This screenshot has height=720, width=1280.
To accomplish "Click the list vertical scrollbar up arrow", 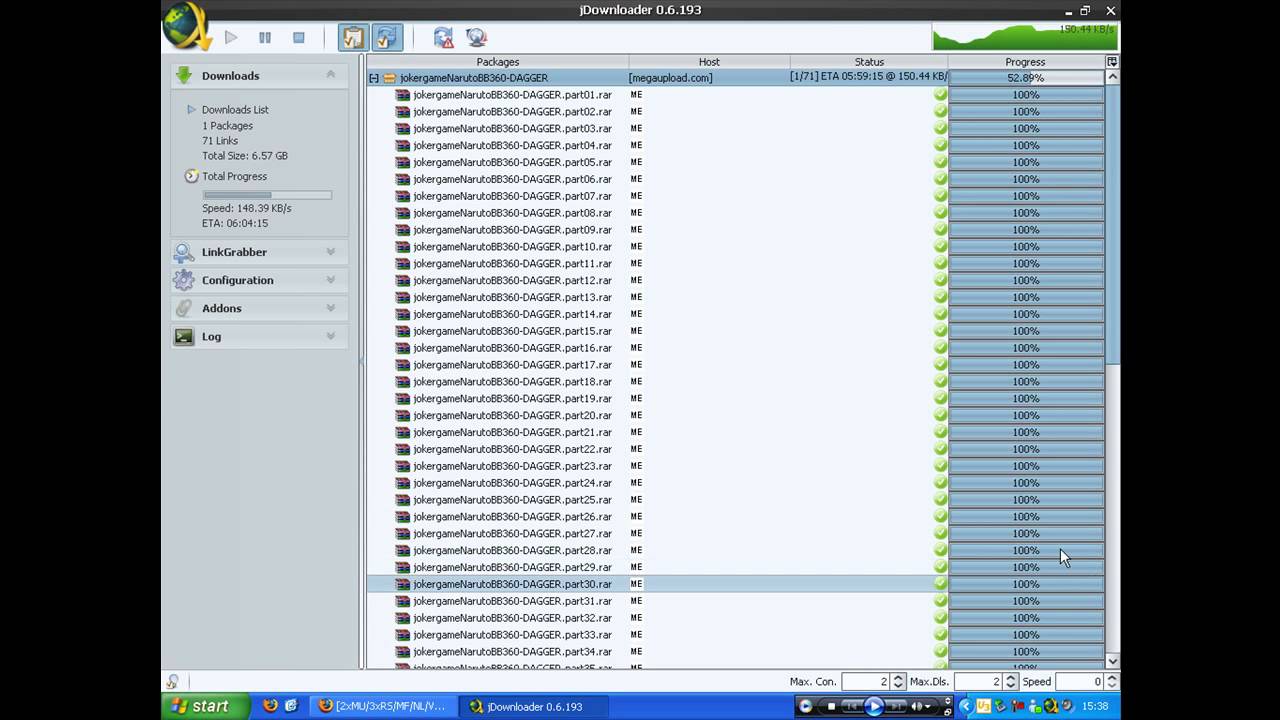I will coord(1112,77).
